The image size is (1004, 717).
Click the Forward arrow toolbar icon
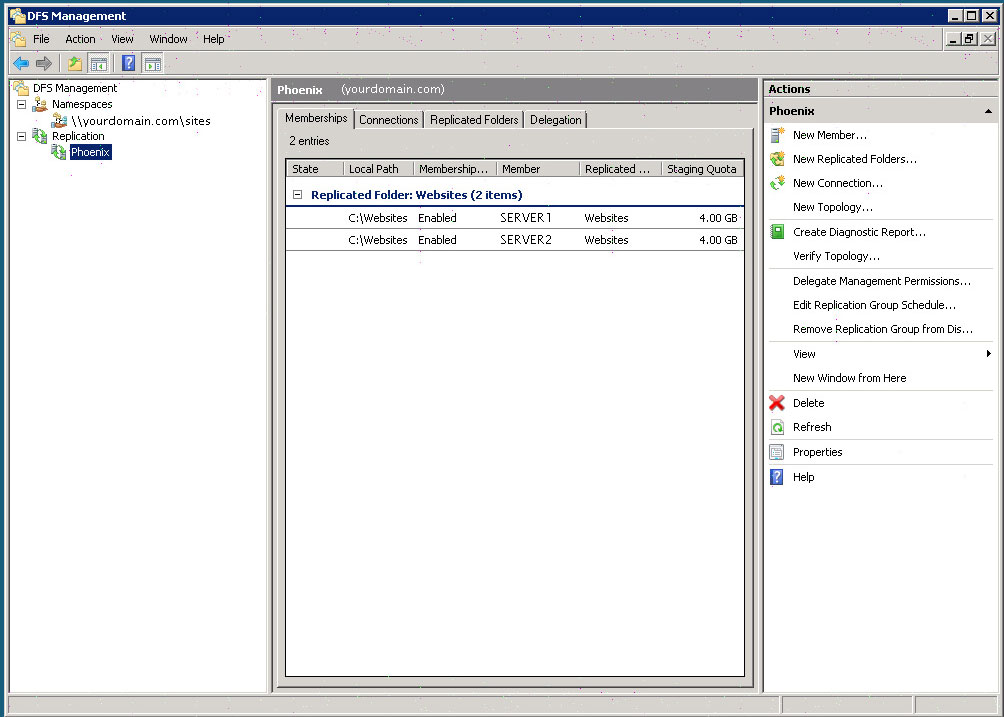44,63
